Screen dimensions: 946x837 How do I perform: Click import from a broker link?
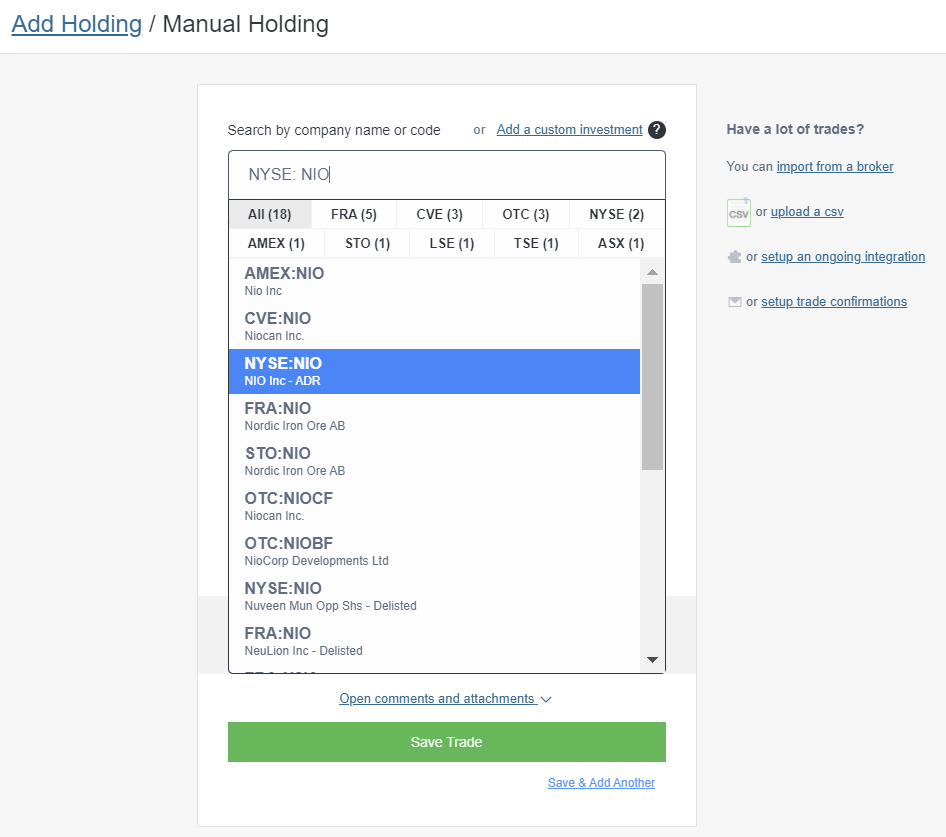click(835, 167)
